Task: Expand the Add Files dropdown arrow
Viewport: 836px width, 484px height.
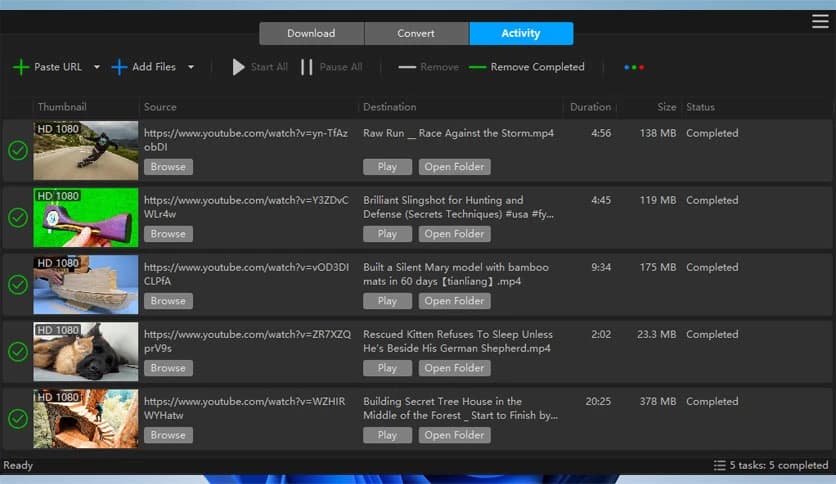Action: tap(191, 67)
